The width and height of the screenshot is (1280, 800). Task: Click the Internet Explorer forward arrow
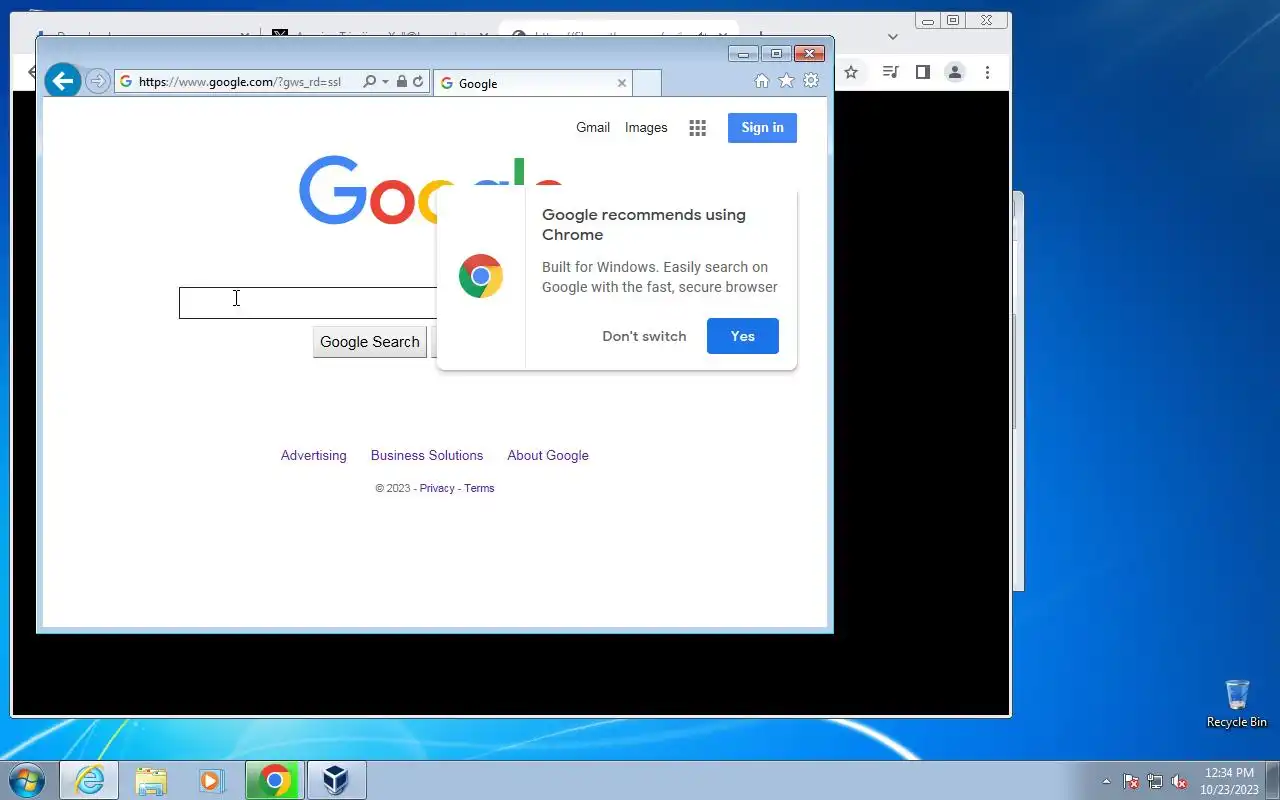tap(97, 81)
